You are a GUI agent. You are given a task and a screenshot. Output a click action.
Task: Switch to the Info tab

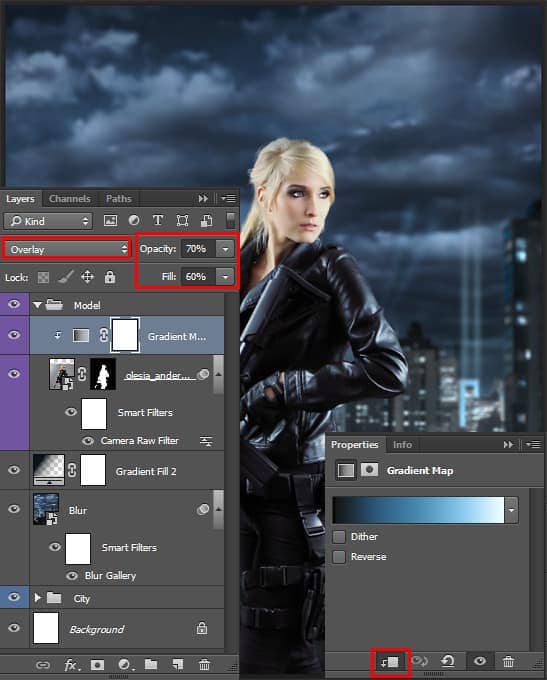[402, 445]
